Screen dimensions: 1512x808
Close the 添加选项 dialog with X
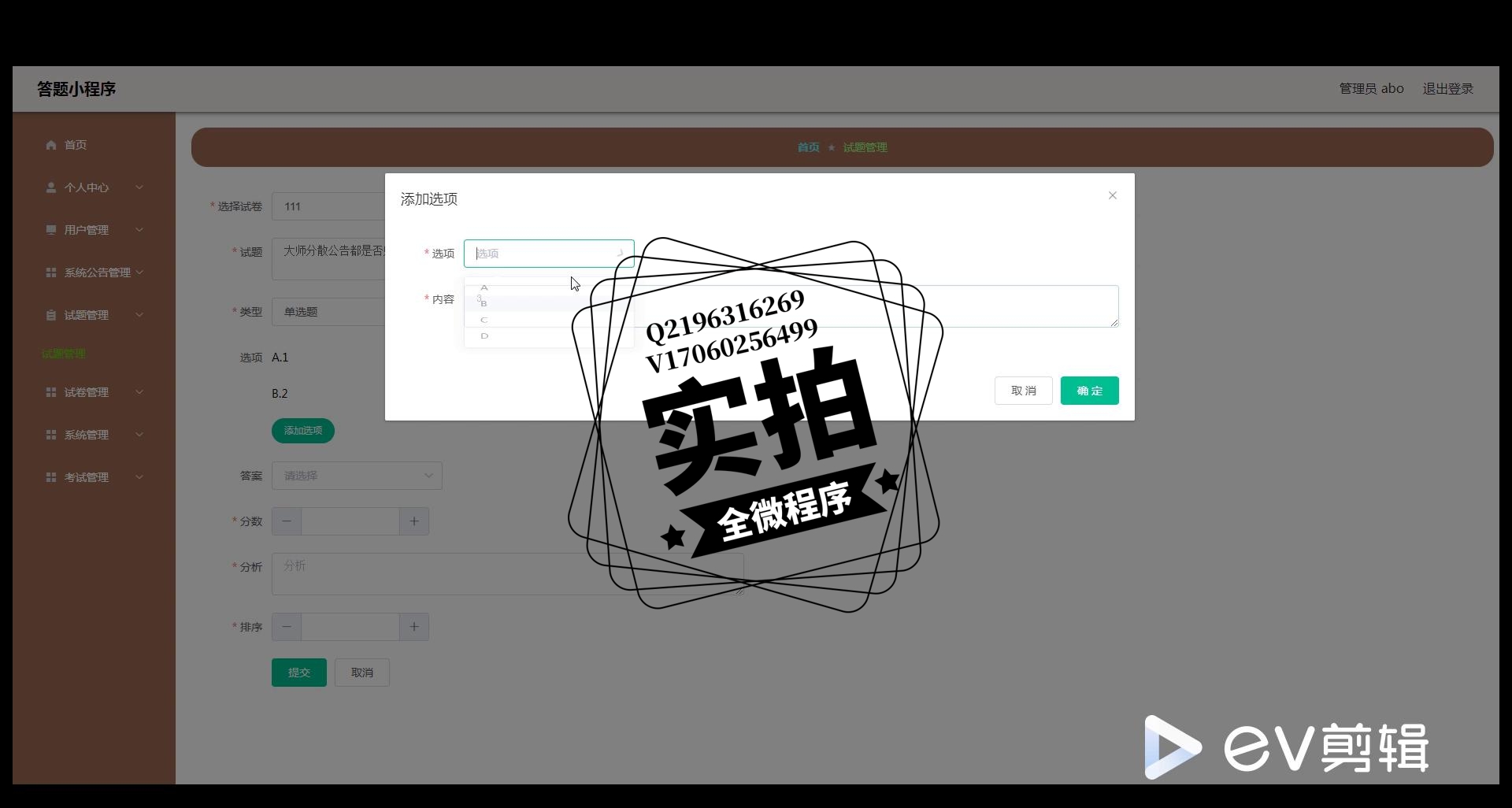tap(1113, 195)
